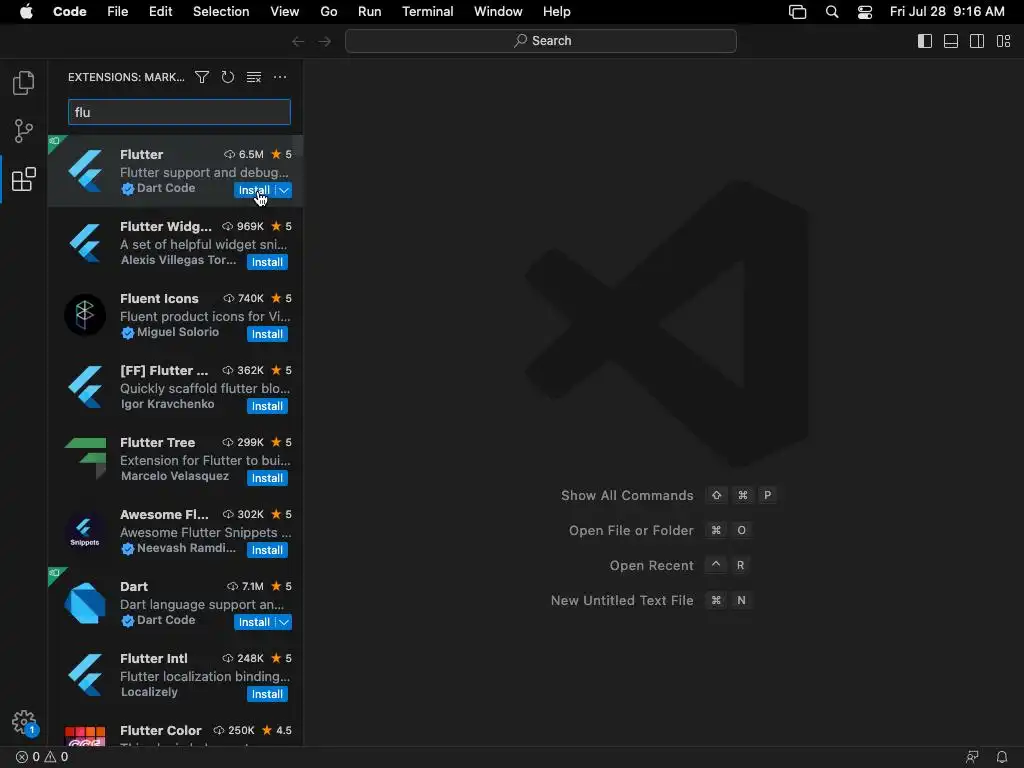Click 'Open Recent' hint text
1024x768 pixels.
pos(651,566)
